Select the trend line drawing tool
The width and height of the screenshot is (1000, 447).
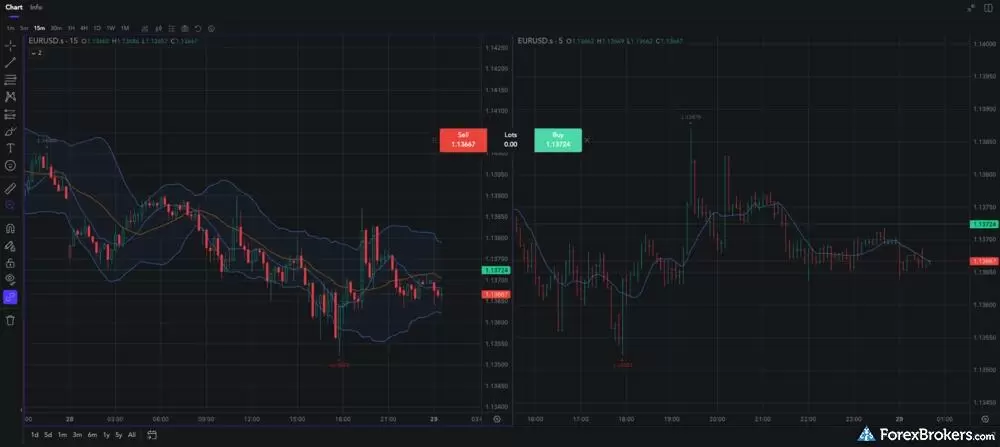click(x=10, y=62)
